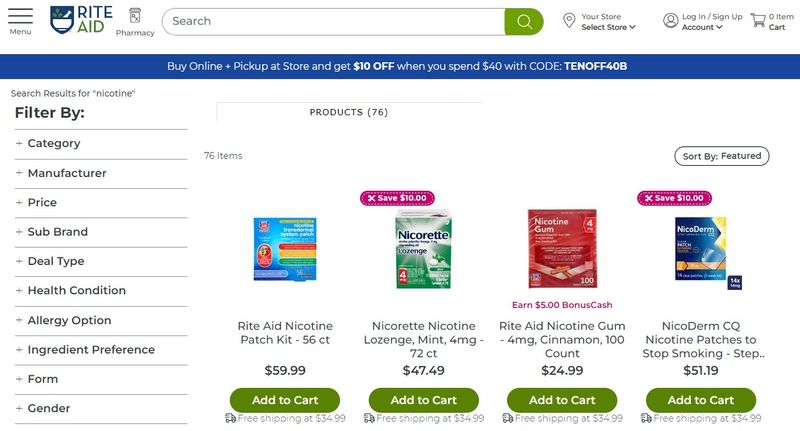Open the Rite Aid Nicotine Gum product image

(562, 248)
